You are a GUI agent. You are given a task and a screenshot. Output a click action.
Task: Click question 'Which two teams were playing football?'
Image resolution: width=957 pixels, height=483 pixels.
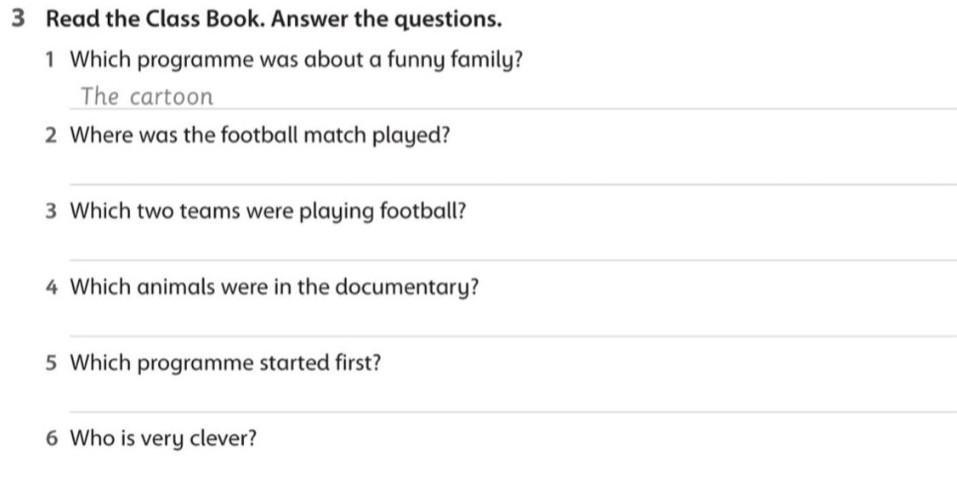pos(268,212)
